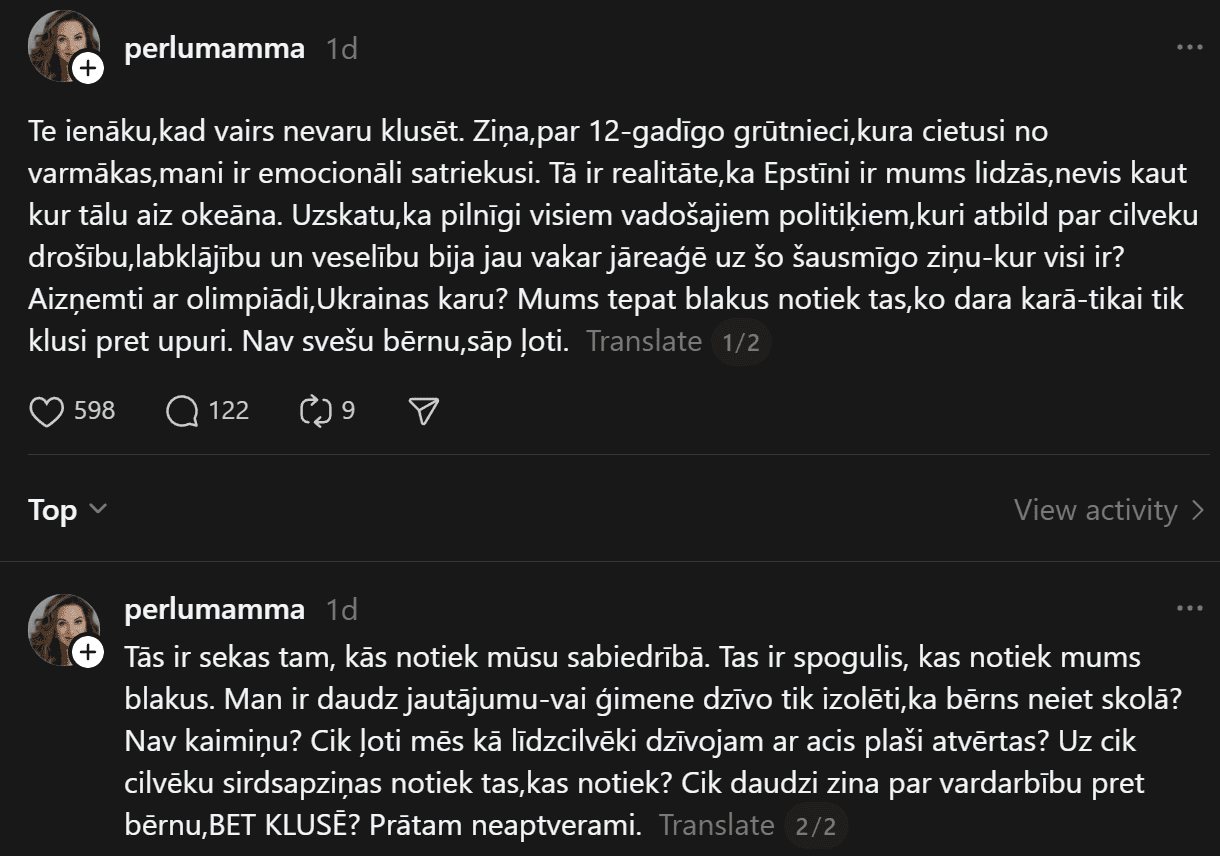Image resolution: width=1220 pixels, height=856 pixels.
Task: Open more options on the first post
Action: [x=1190, y=48]
